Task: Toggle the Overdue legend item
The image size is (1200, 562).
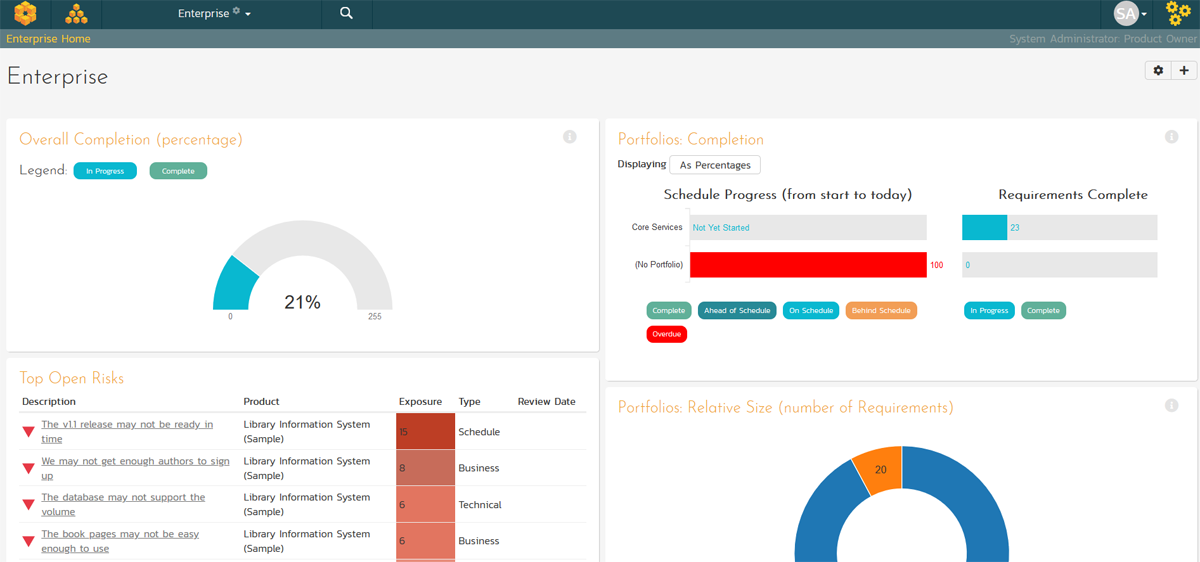Action: point(667,334)
